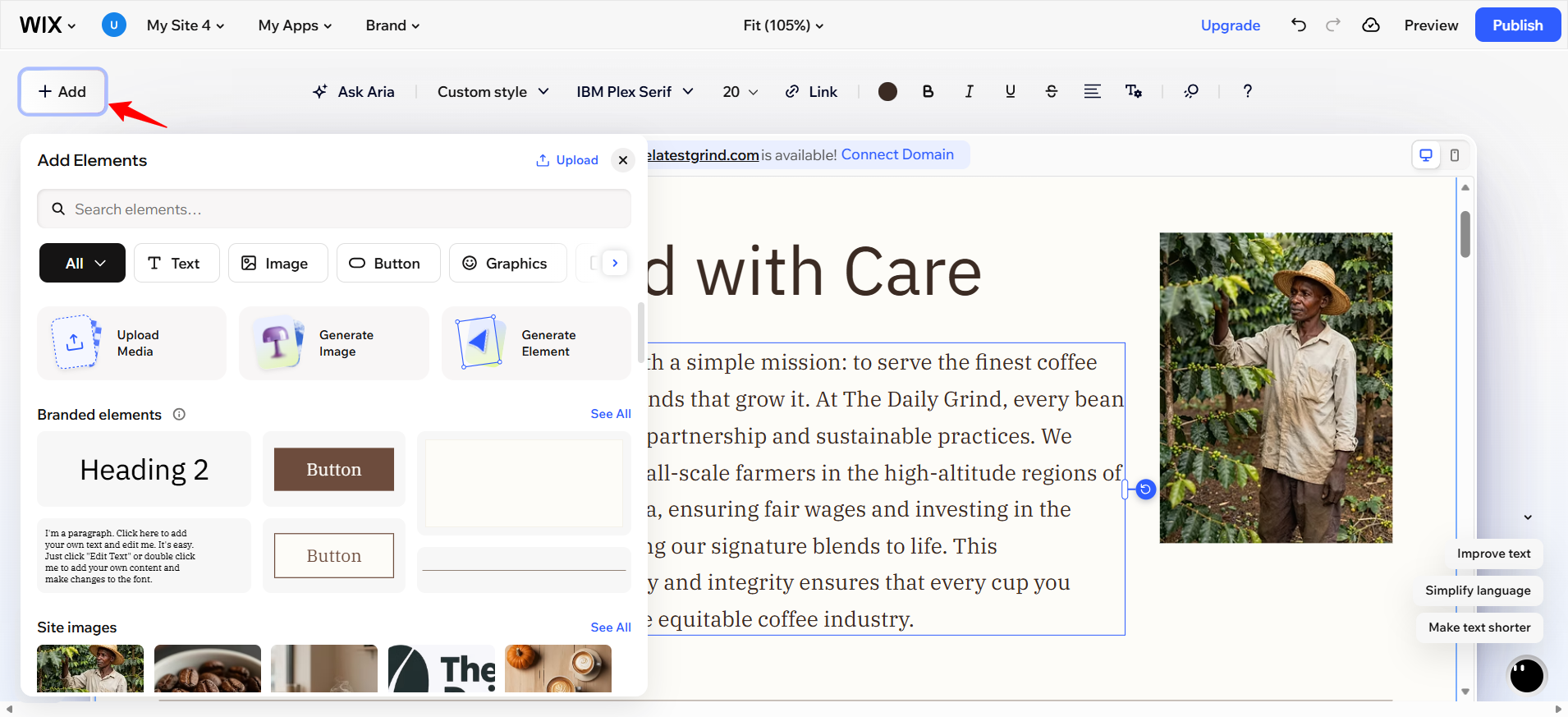Click the Upgrade link
This screenshot has width=1568, height=717.
pos(1230,25)
